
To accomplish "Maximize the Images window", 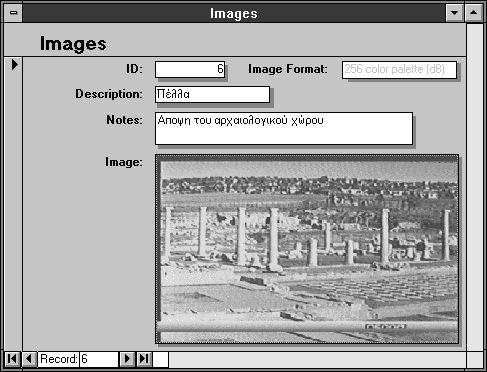I will coord(473,13).
